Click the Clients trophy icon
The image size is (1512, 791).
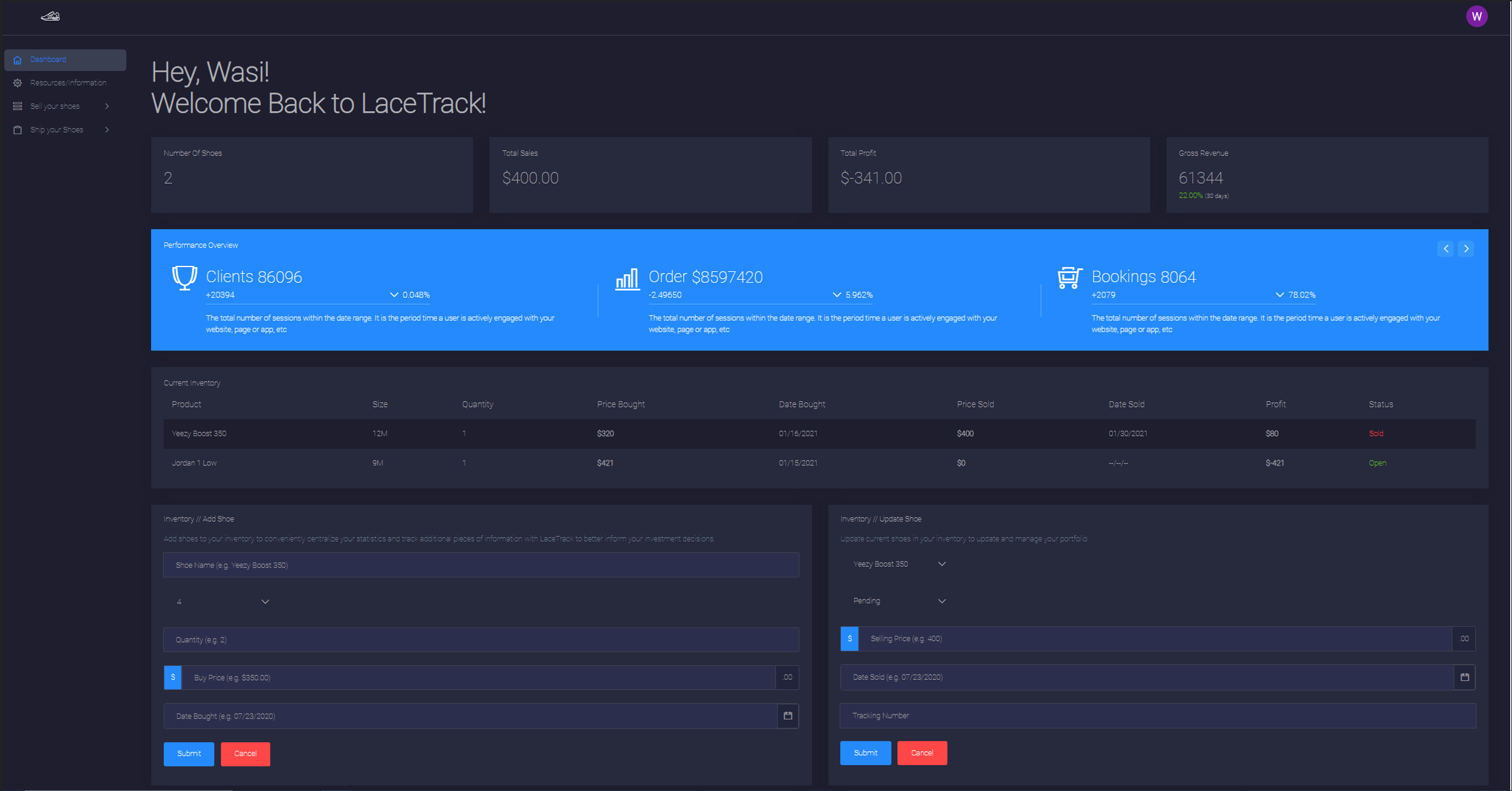184,278
